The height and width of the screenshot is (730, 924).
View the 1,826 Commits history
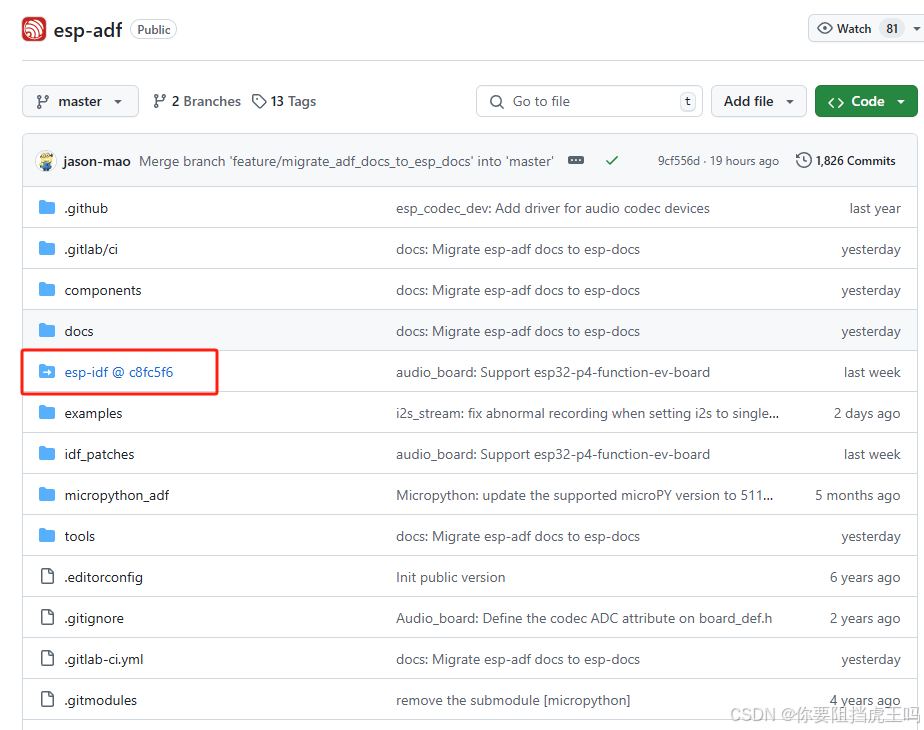point(845,160)
